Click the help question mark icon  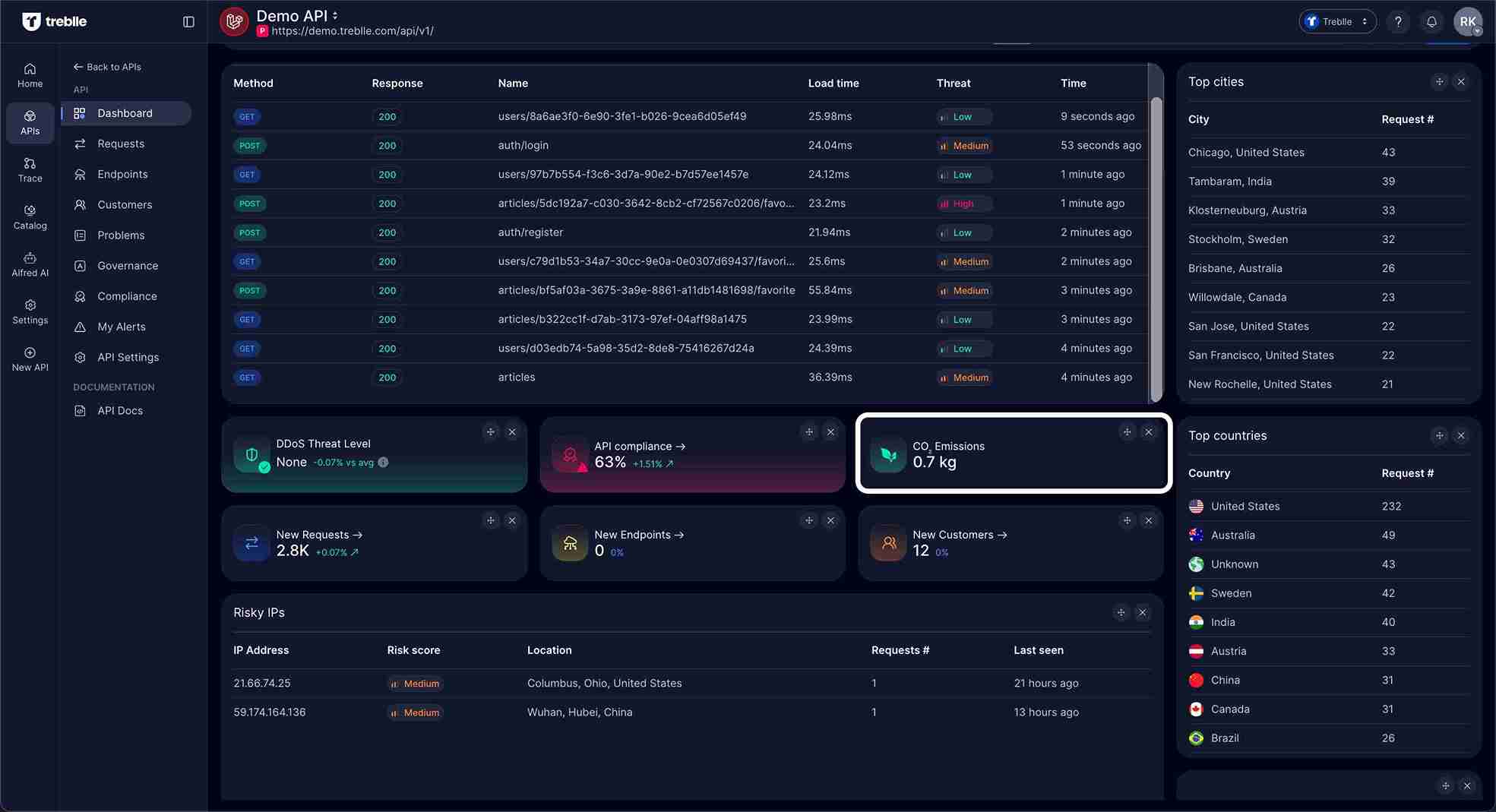click(x=1398, y=22)
